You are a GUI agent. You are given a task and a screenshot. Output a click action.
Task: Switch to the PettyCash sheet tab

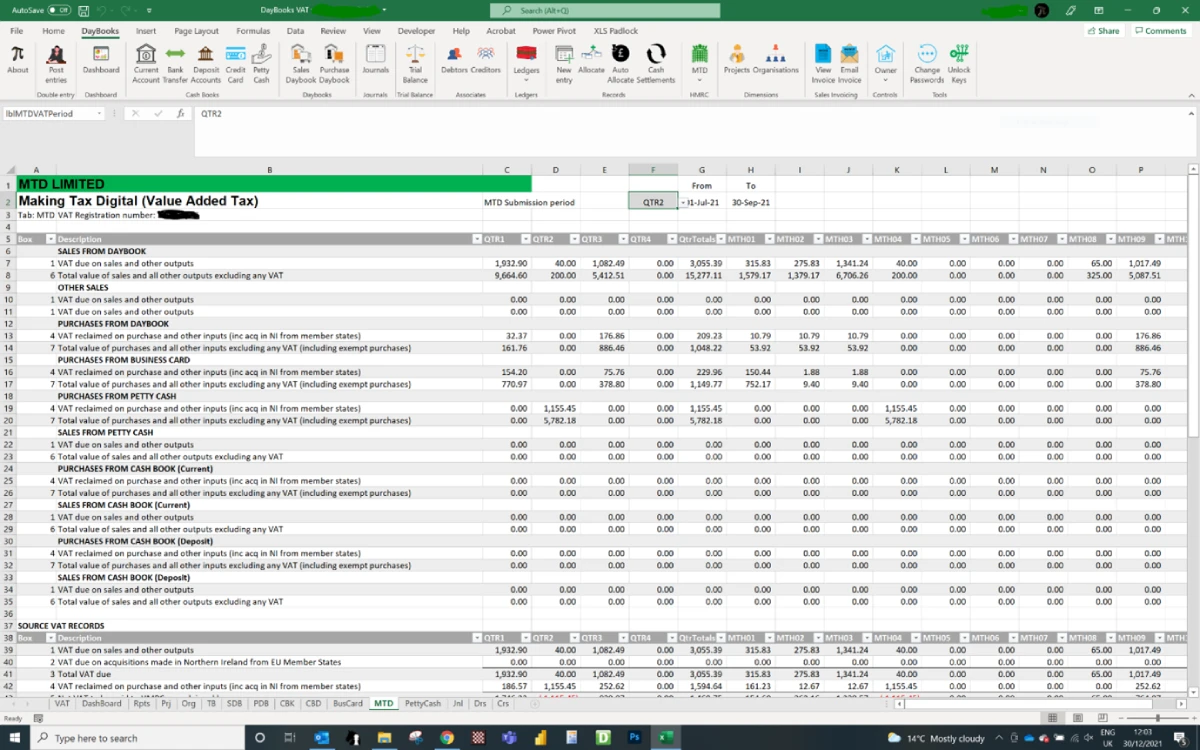(x=422, y=704)
